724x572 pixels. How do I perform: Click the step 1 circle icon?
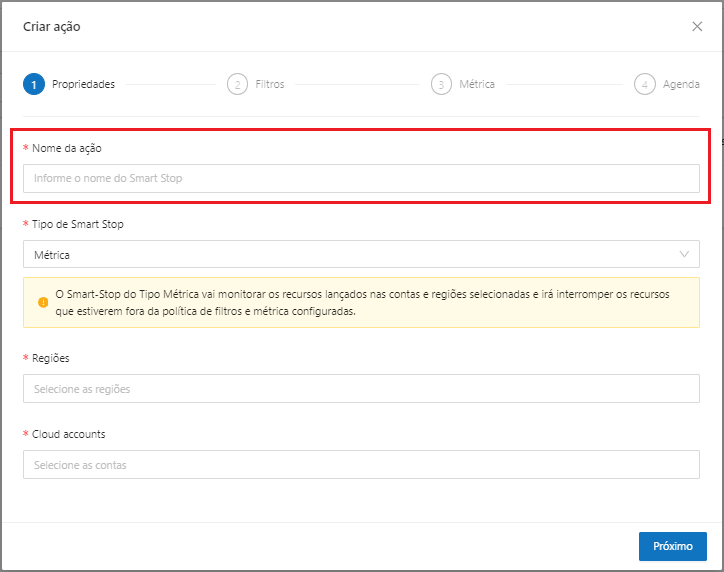33,85
